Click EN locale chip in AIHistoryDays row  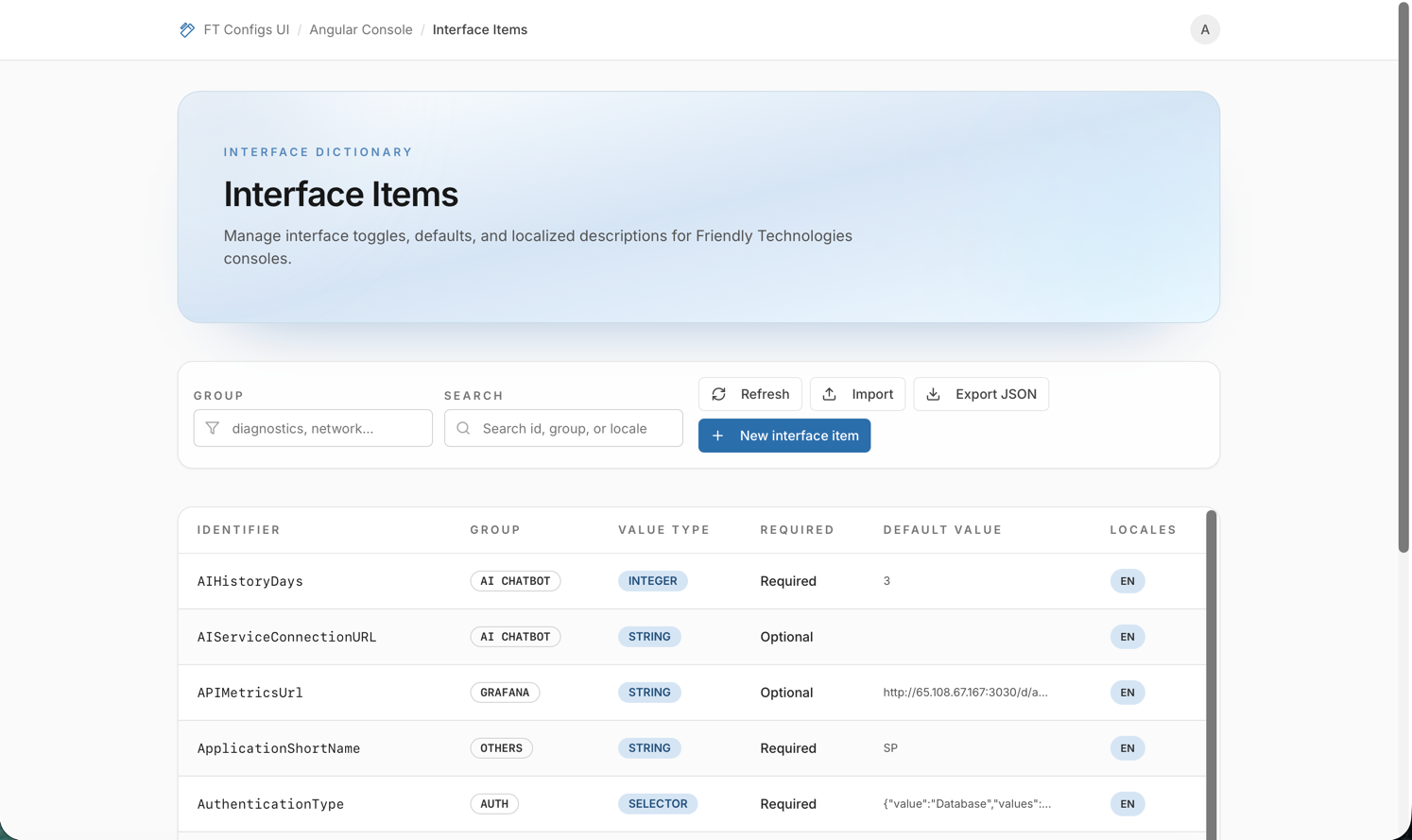click(1128, 581)
